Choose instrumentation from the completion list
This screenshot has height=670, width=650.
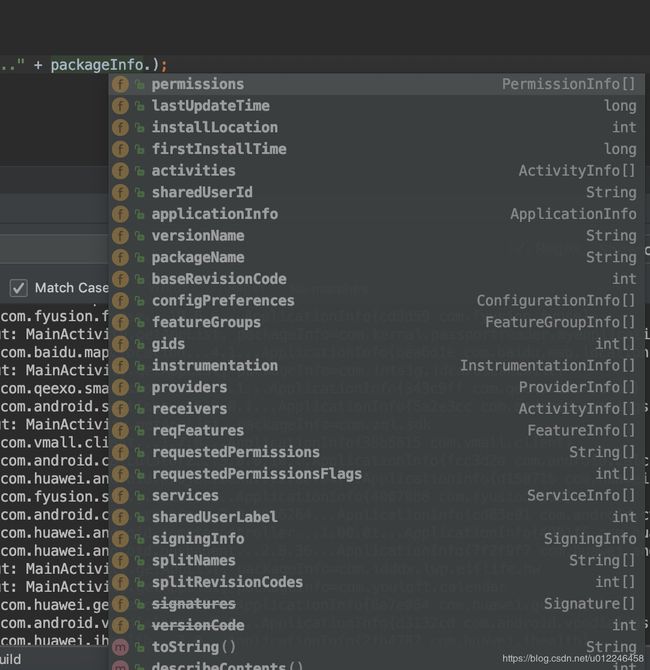(376, 366)
